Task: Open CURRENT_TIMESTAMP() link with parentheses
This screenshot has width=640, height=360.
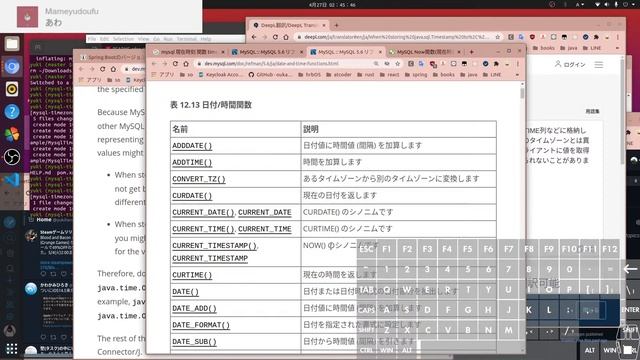Action: [x=214, y=246]
